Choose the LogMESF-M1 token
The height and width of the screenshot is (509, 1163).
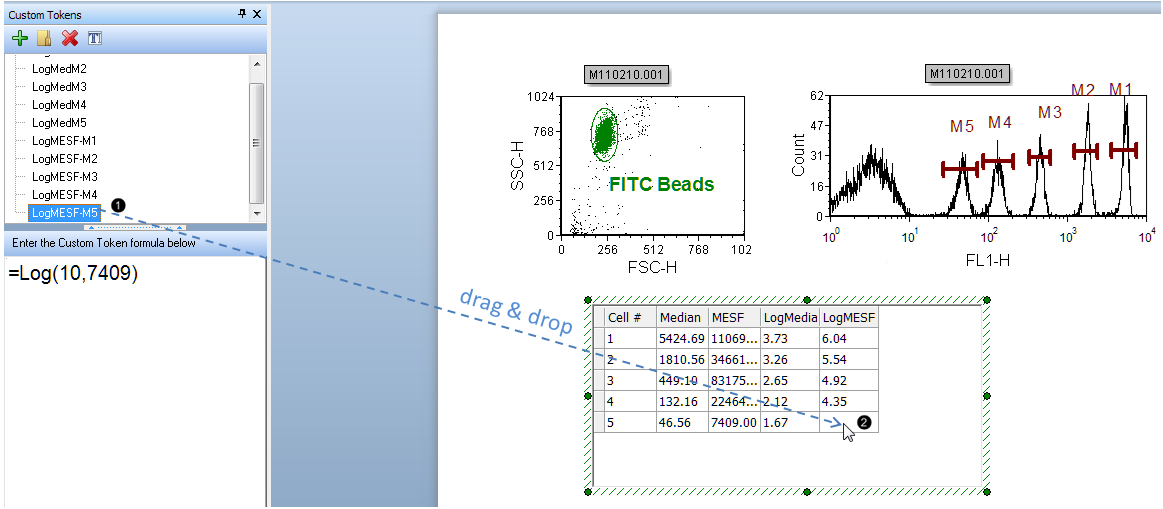pyautogui.click(x=64, y=141)
